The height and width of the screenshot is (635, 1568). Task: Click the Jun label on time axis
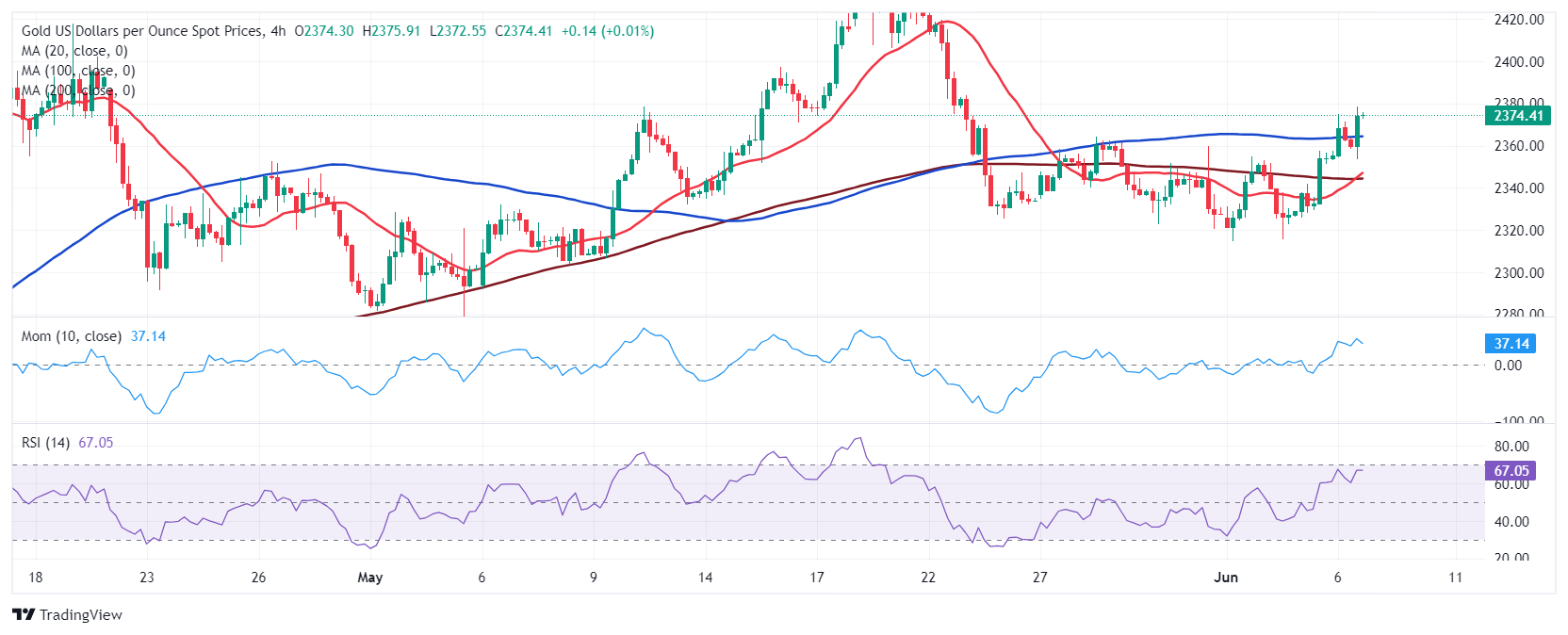(1226, 577)
